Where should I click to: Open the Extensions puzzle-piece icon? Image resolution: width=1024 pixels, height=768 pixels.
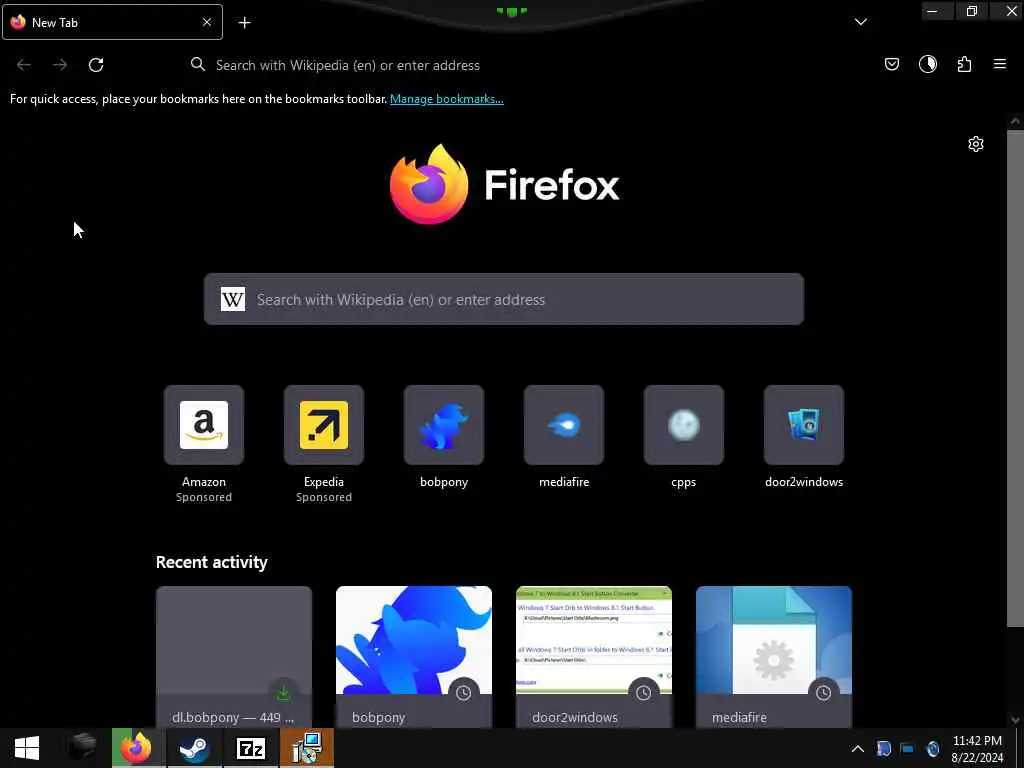click(x=964, y=64)
